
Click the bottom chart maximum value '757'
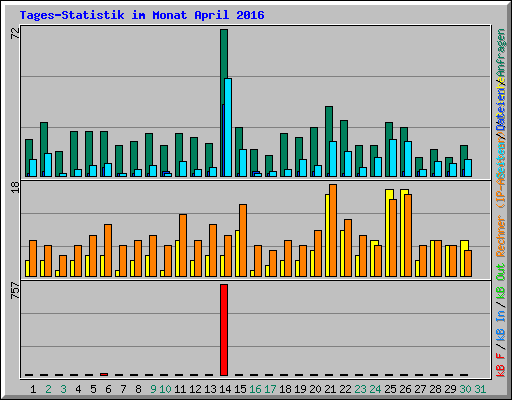pos(15,290)
